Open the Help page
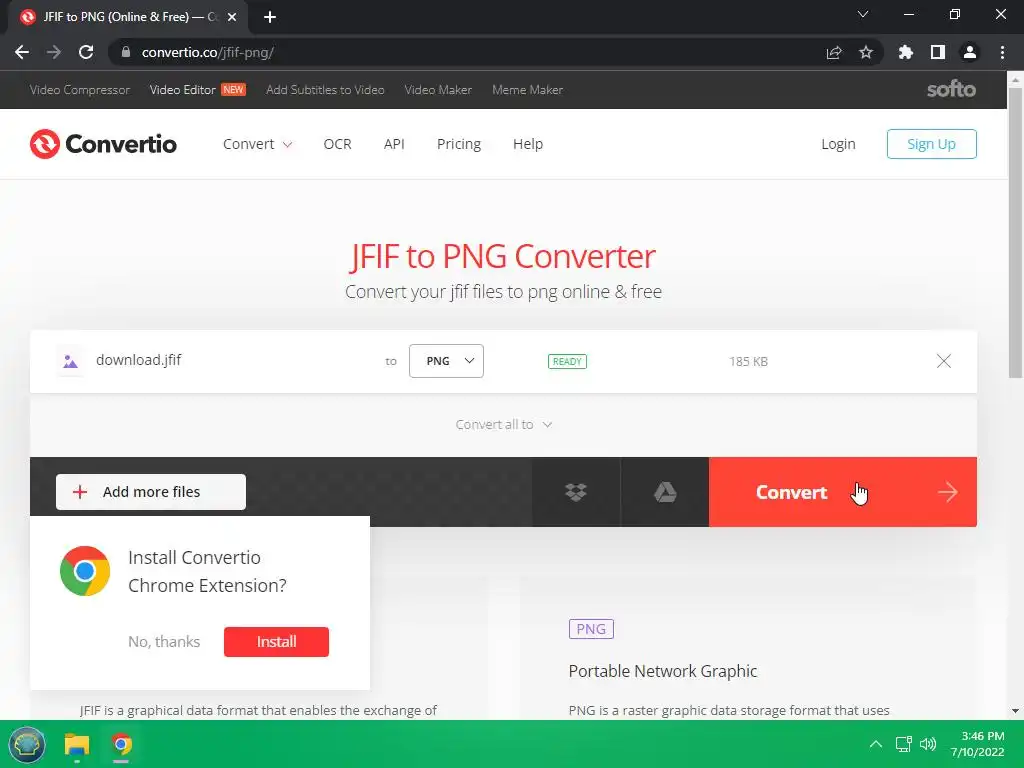 (x=528, y=144)
